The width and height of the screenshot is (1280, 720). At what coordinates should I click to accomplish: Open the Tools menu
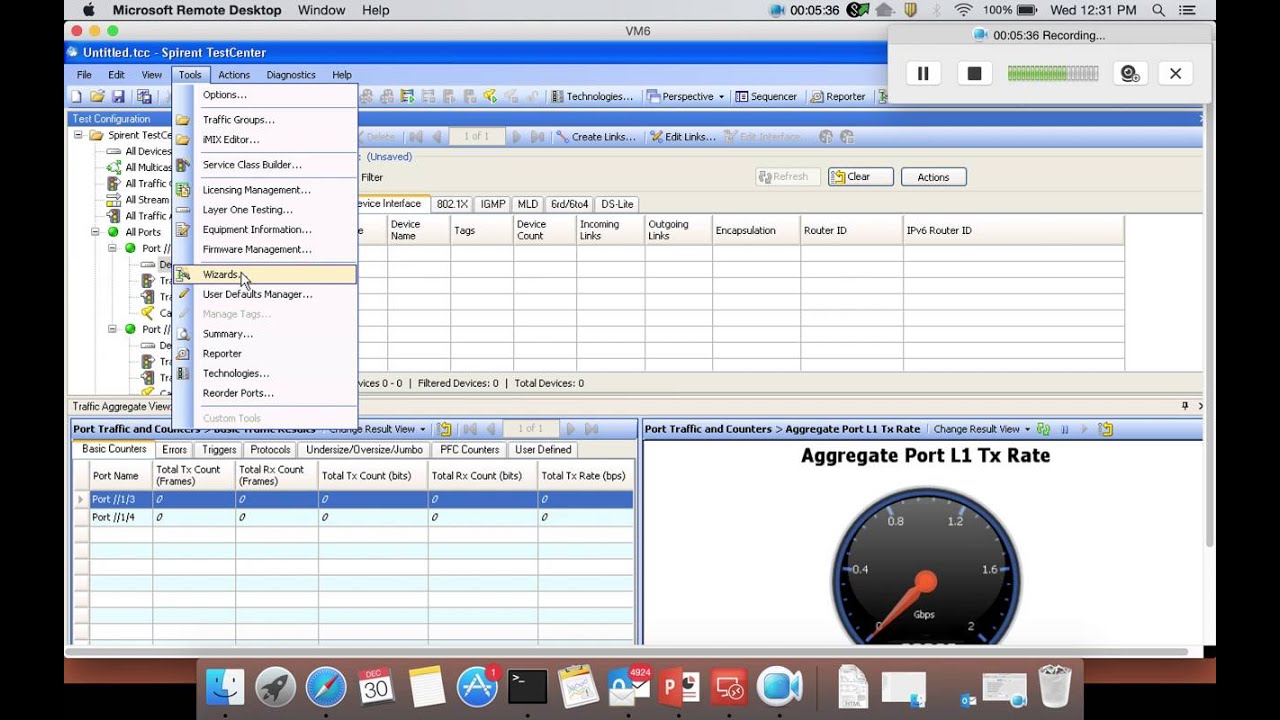pyautogui.click(x=190, y=75)
